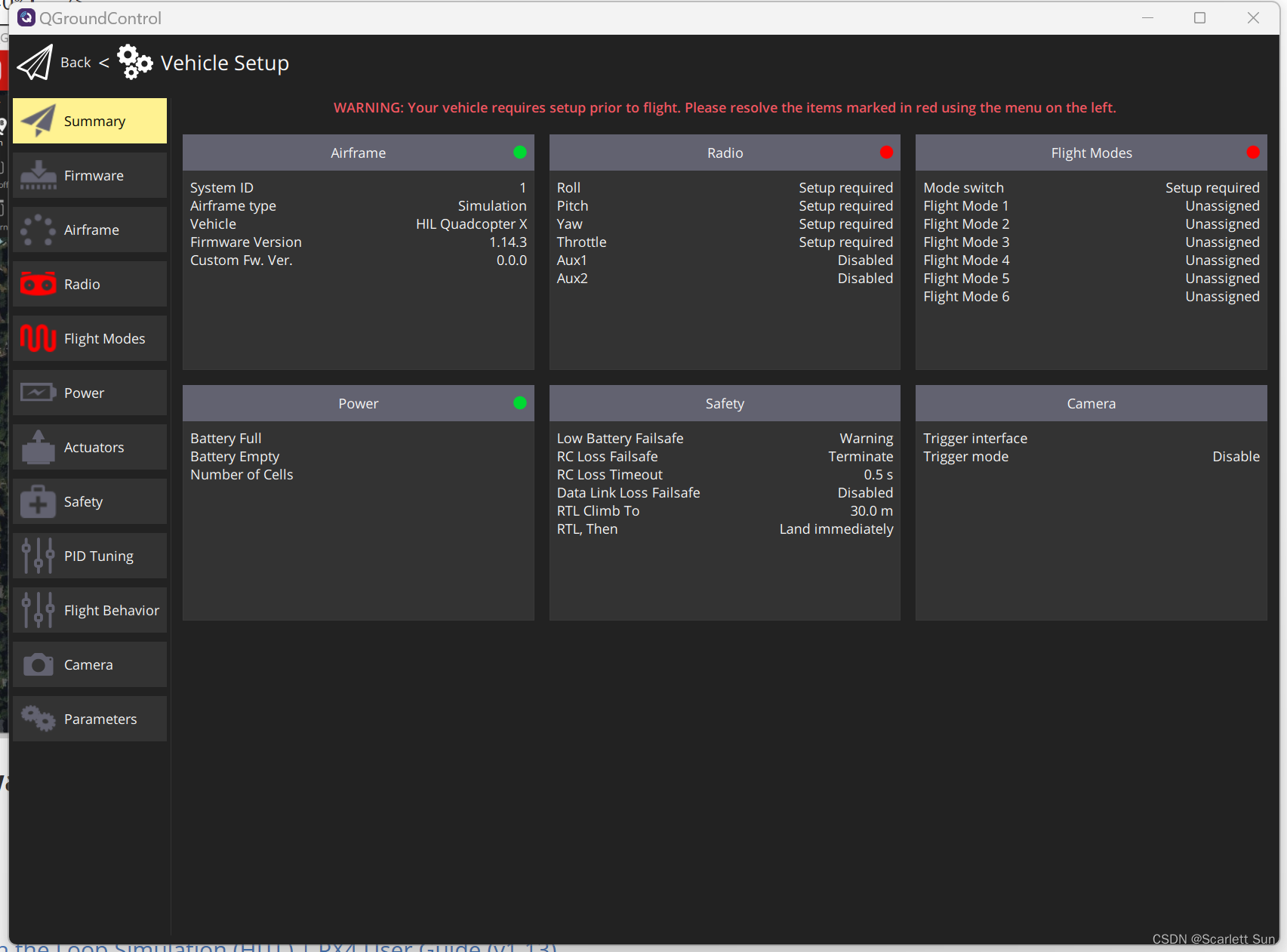Click the Airframe panel header
The width and height of the screenshot is (1287, 952).
(x=359, y=153)
